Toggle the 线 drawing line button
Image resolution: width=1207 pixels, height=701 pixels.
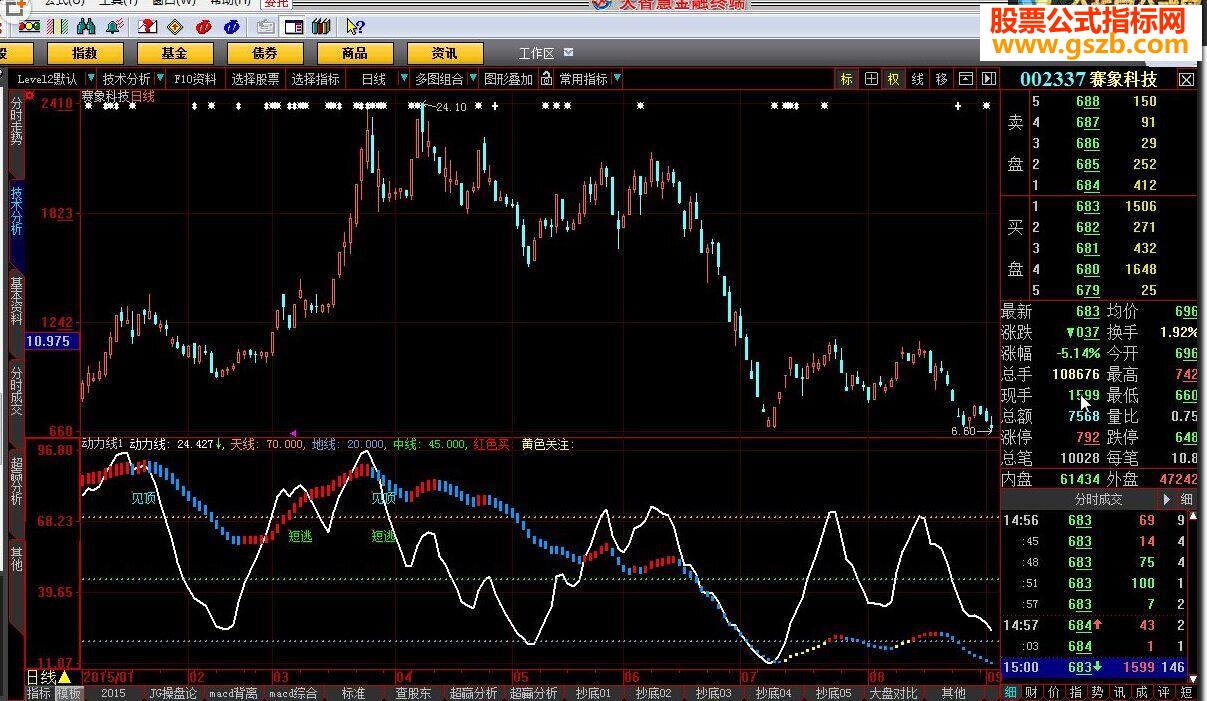pos(917,79)
